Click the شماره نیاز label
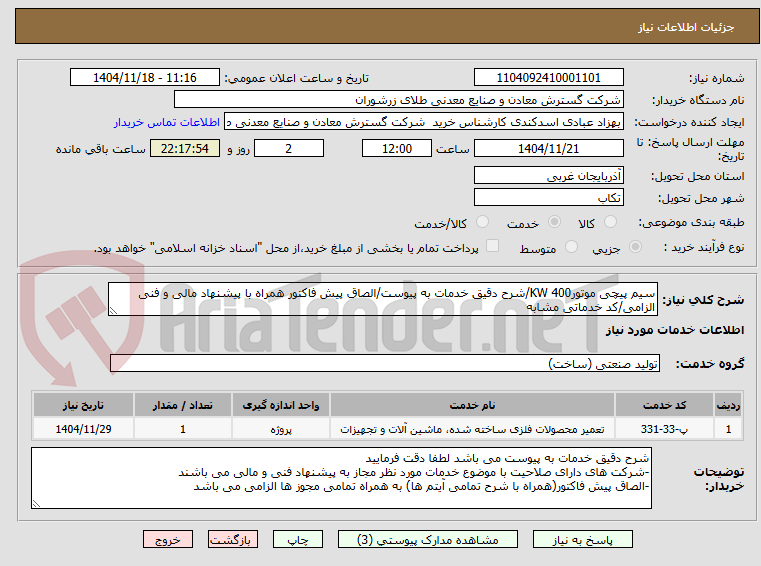 coord(716,78)
